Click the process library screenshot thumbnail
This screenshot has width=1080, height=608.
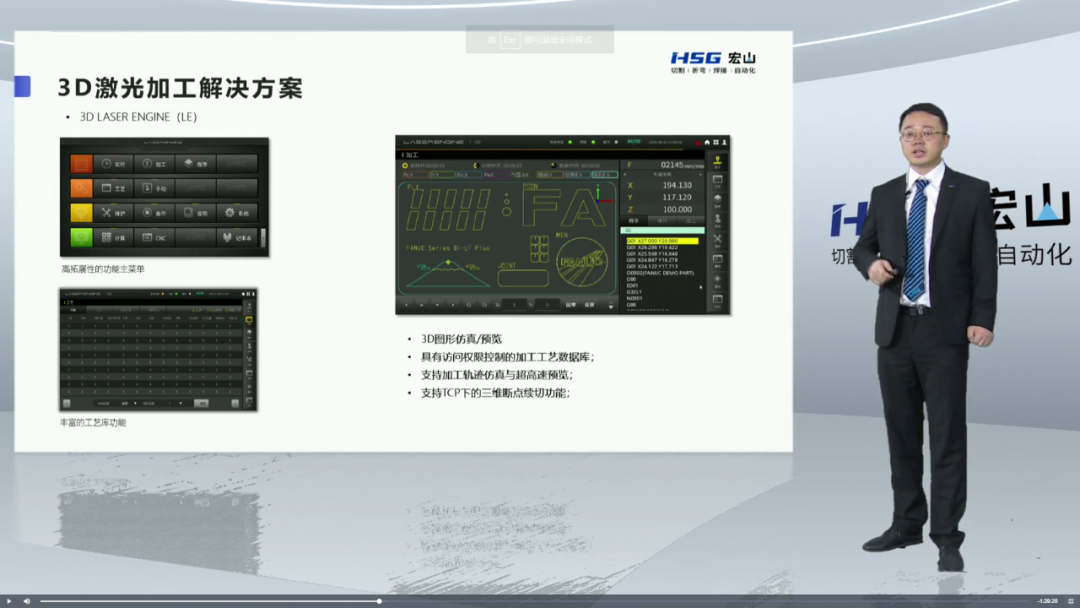[158, 350]
